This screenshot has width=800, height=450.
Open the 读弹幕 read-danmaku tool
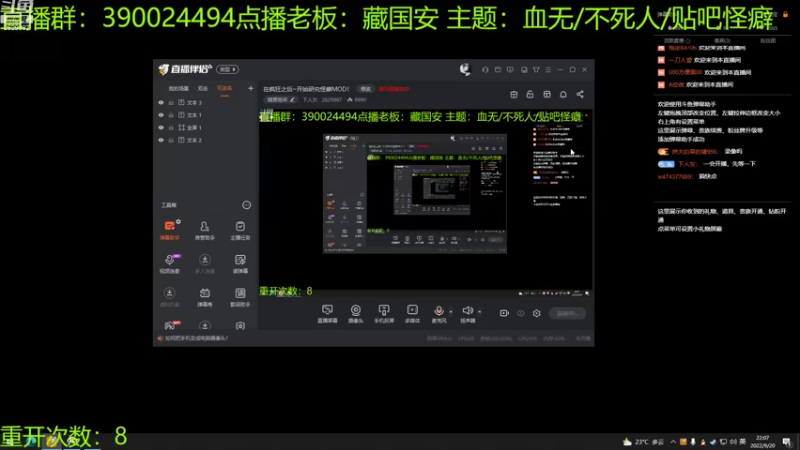240,263
